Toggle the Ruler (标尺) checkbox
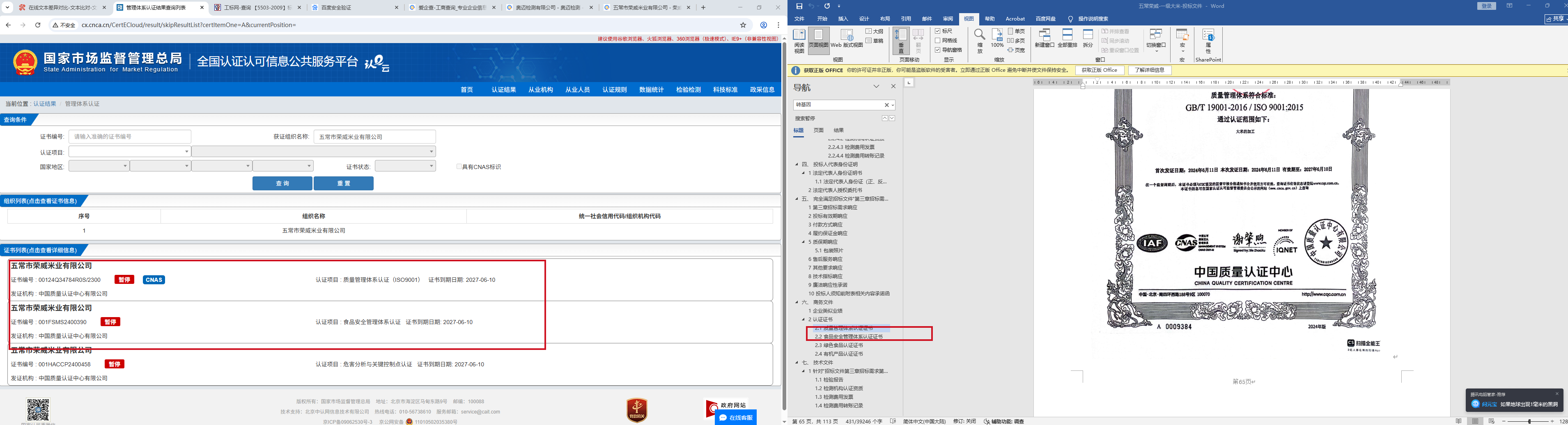This screenshot has height=425, width=1568. click(x=938, y=31)
